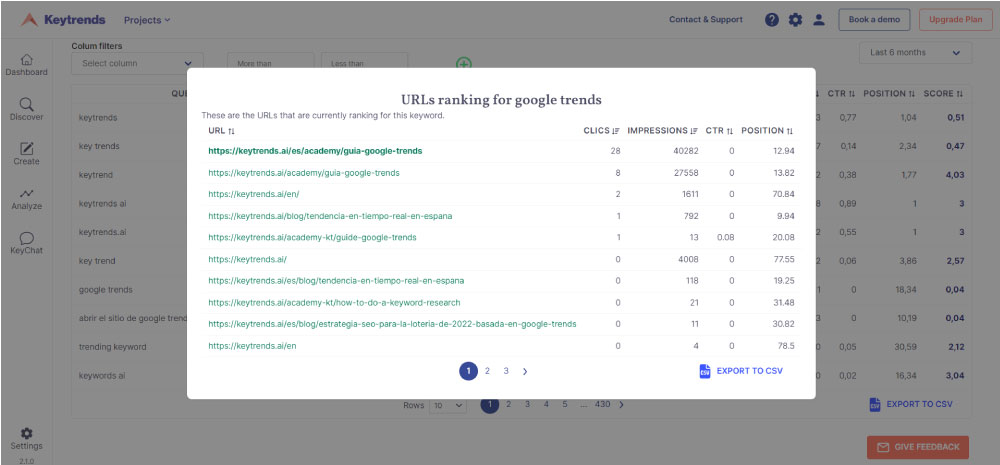Open how-to-do-a-keyword-research link

pos(334,302)
